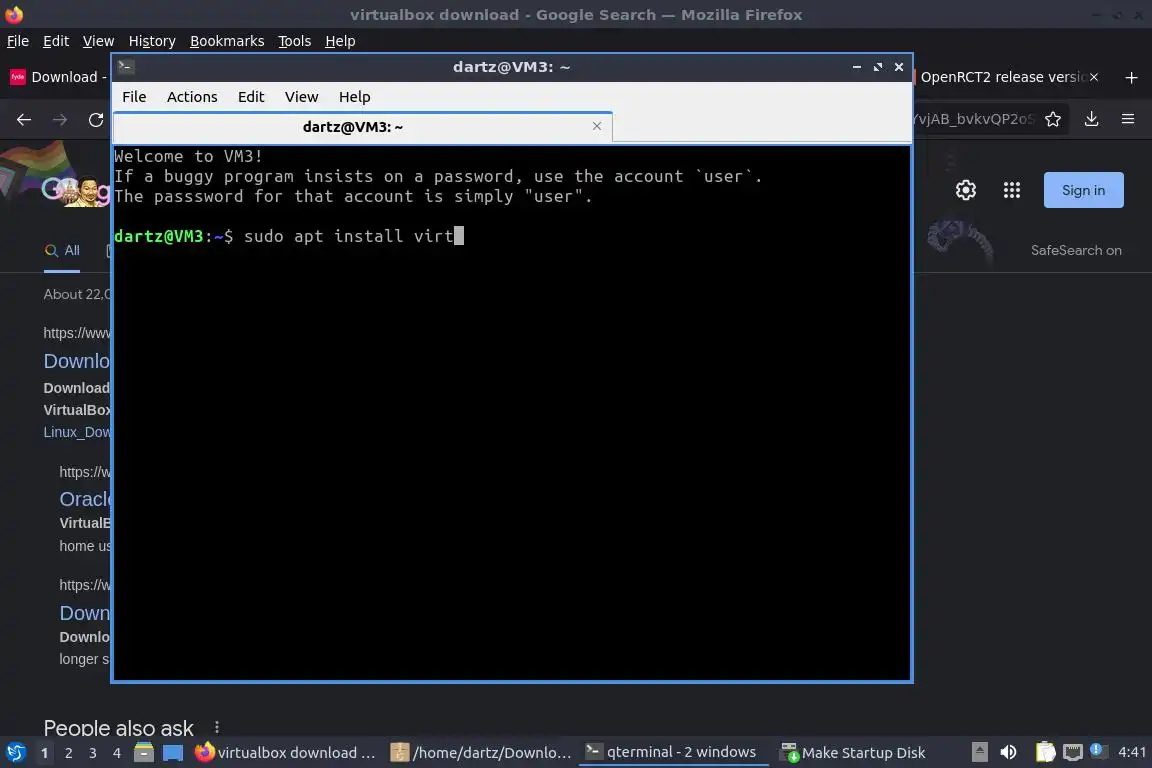Viewport: 1152px width, 768px height.
Task: Open qterminal - 2 windows taskbar entry
Action: [x=672, y=752]
